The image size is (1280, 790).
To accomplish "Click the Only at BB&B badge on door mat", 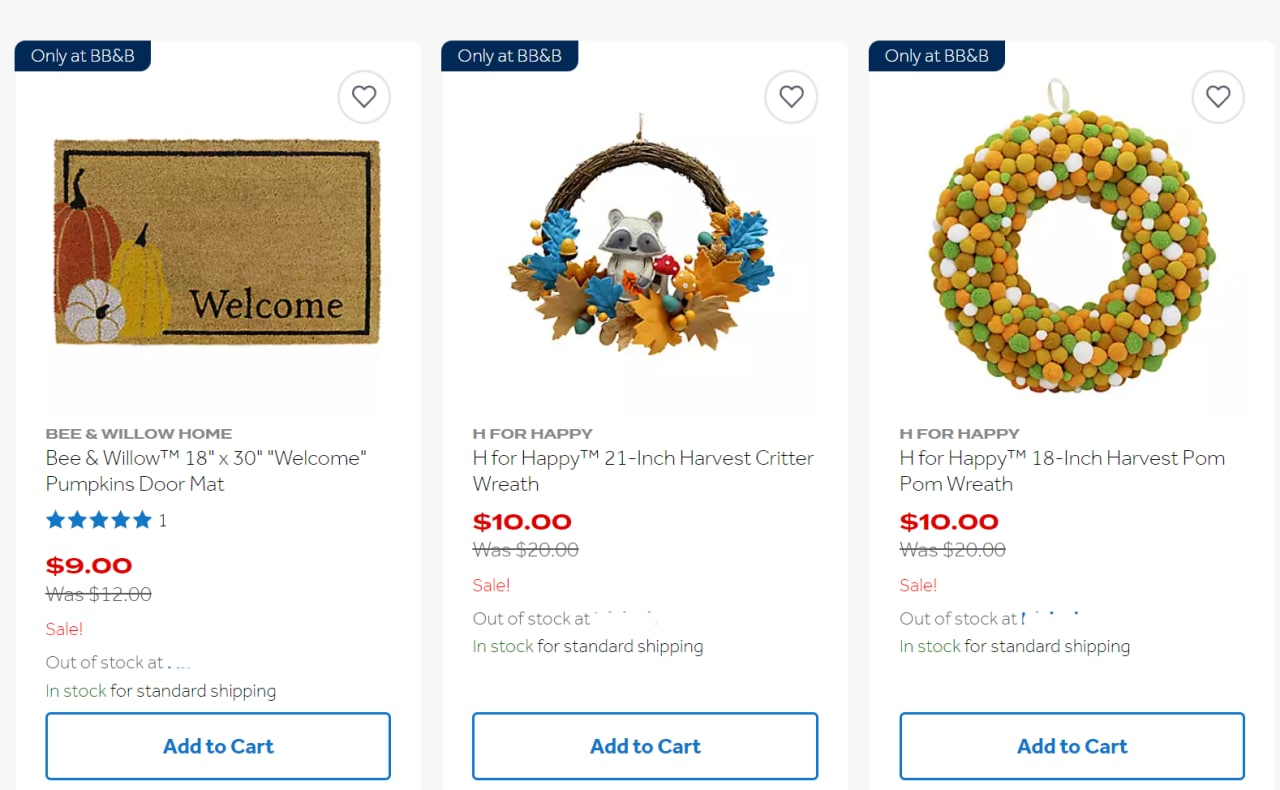I will [83, 56].
